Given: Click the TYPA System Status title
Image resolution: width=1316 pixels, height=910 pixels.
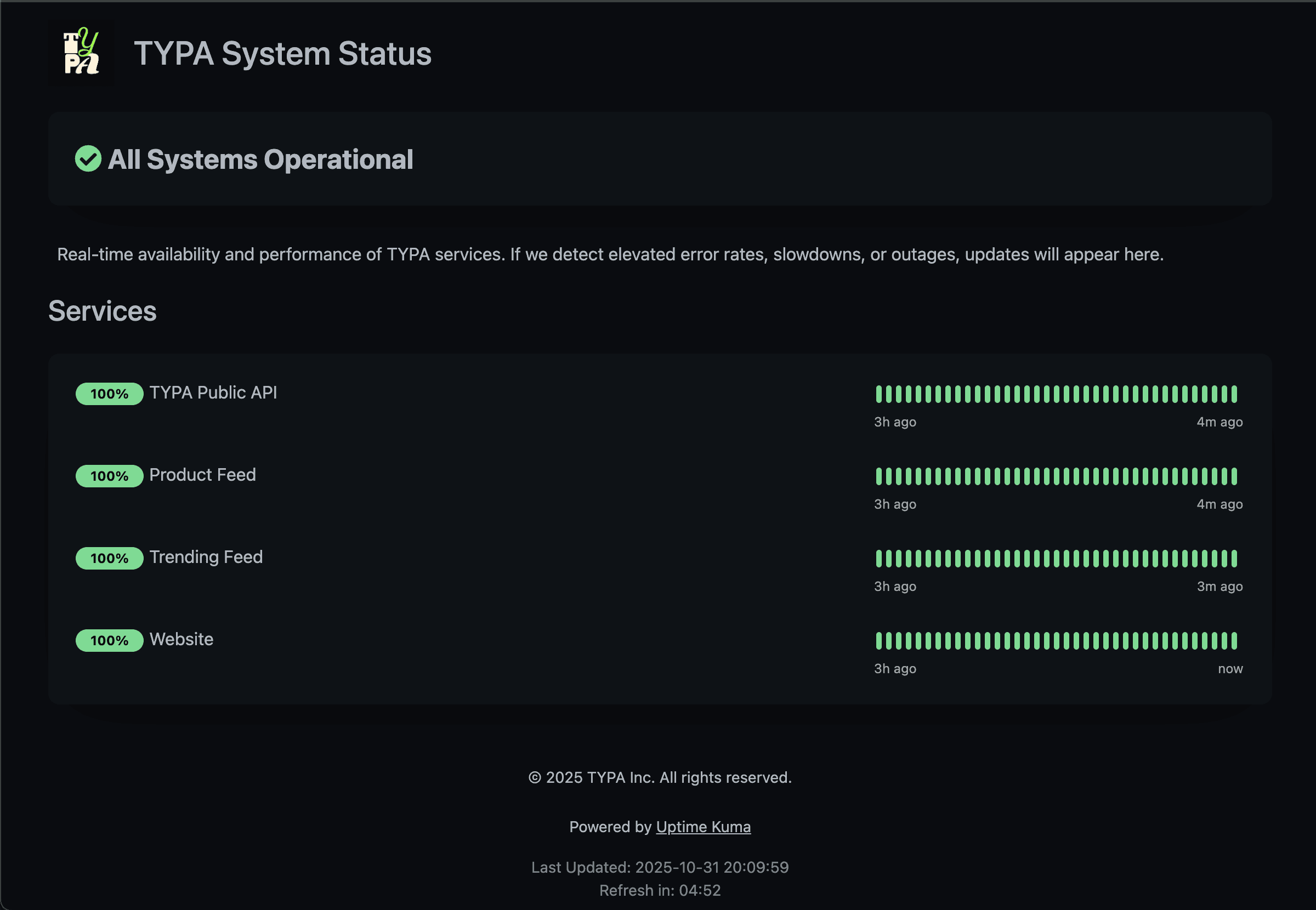Looking at the screenshot, I should (x=282, y=54).
